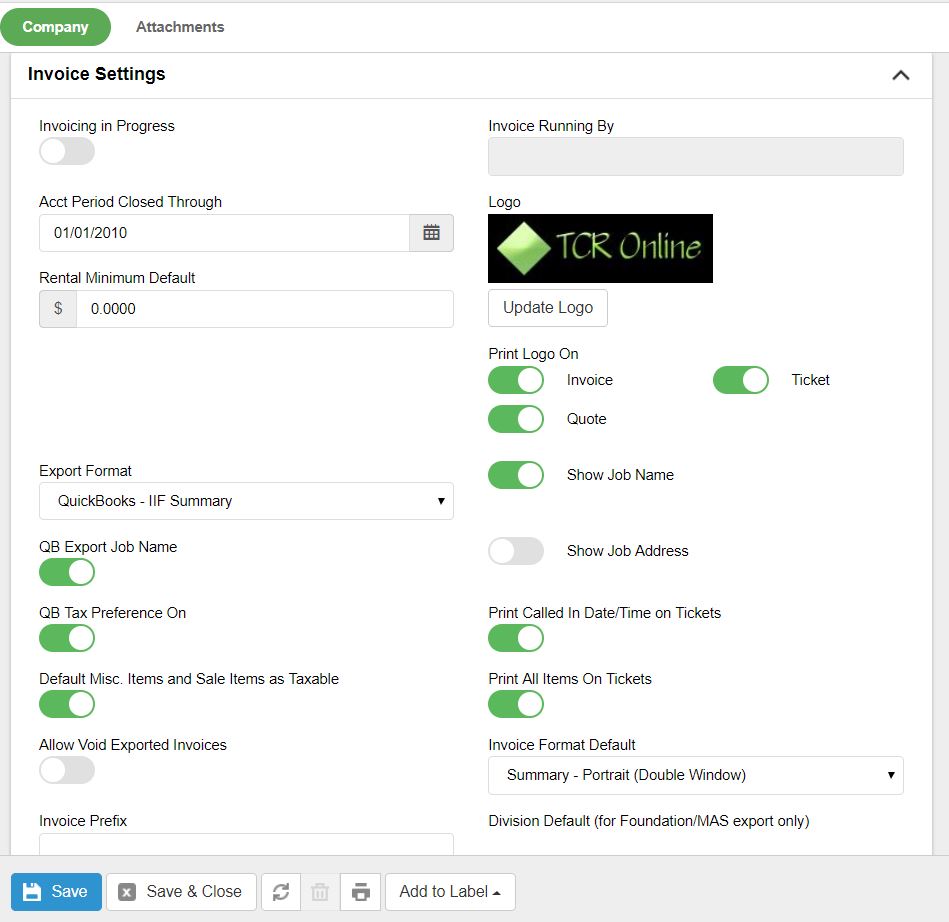The width and height of the screenshot is (949, 922).
Task: Enable the Invoicing in Progress toggle
Action: pyautogui.click(x=67, y=152)
